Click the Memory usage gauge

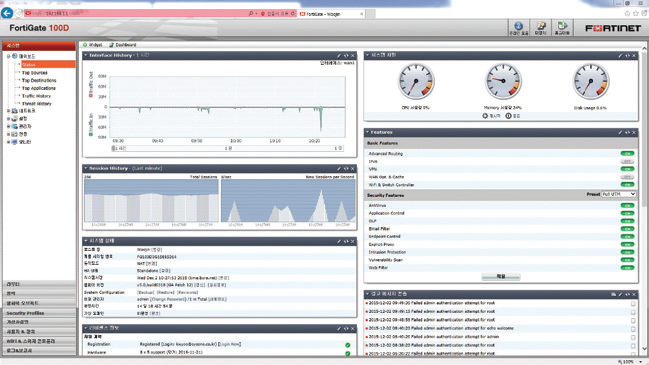tap(503, 82)
